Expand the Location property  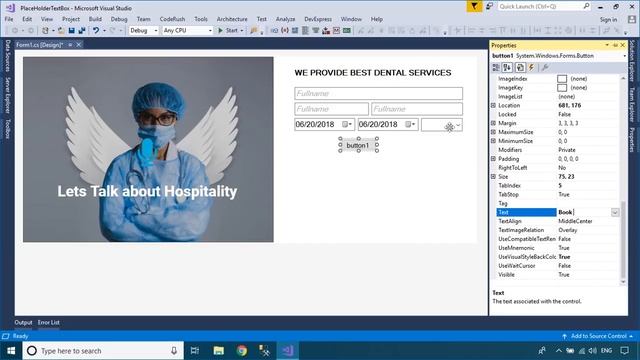point(493,105)
